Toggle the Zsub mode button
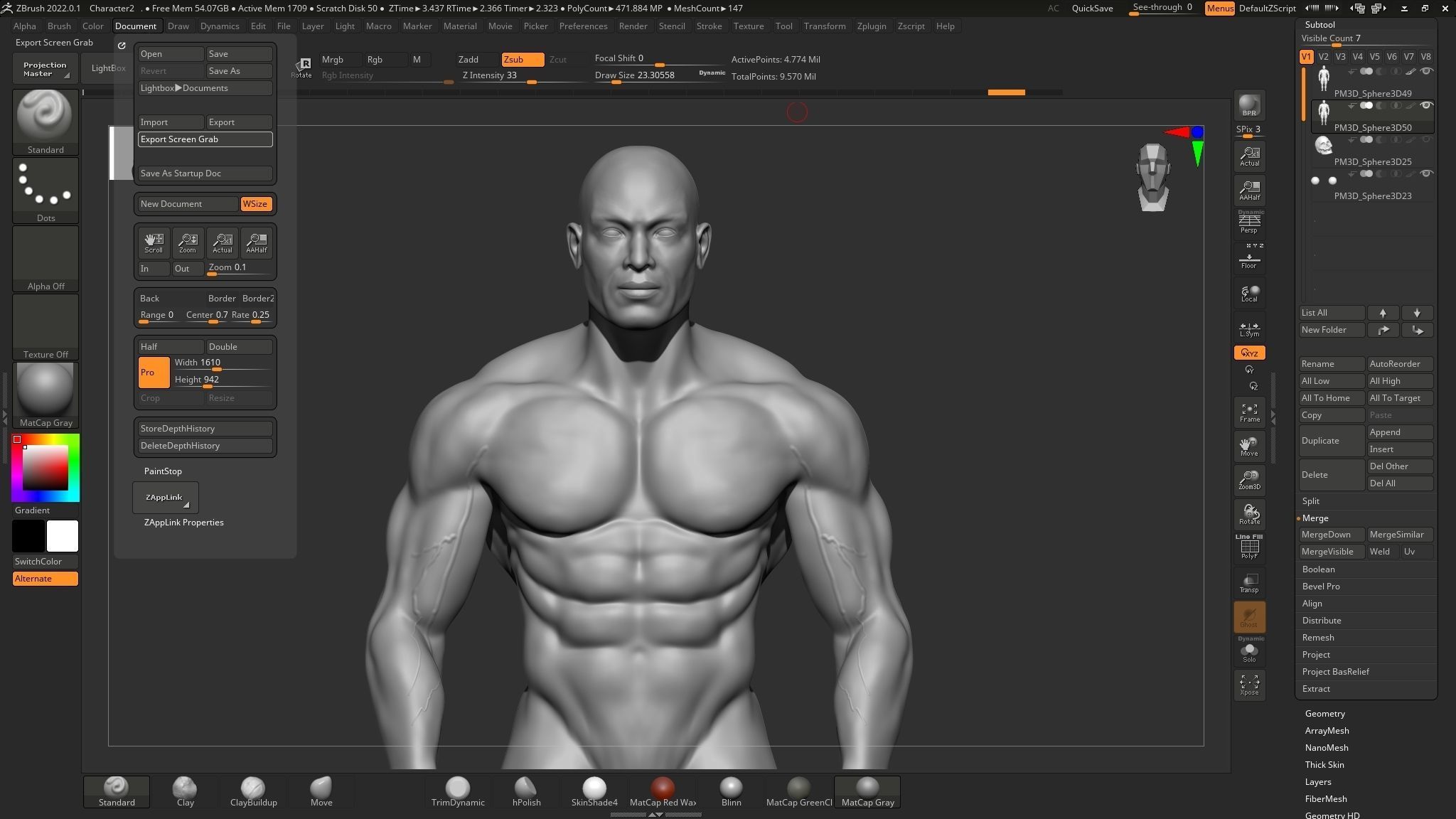This screenshot has width=1456, height=819. pyautogui.click(x=523, y=59)
